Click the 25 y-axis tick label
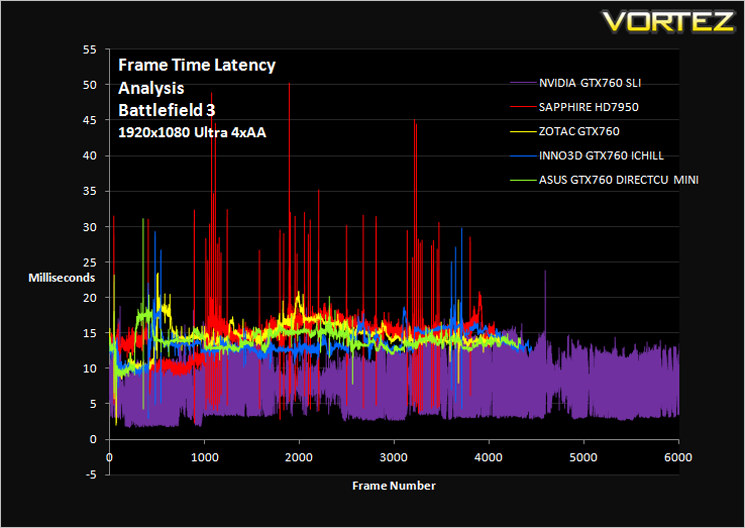The image size is (745, 528). click(x=89, y=262)
